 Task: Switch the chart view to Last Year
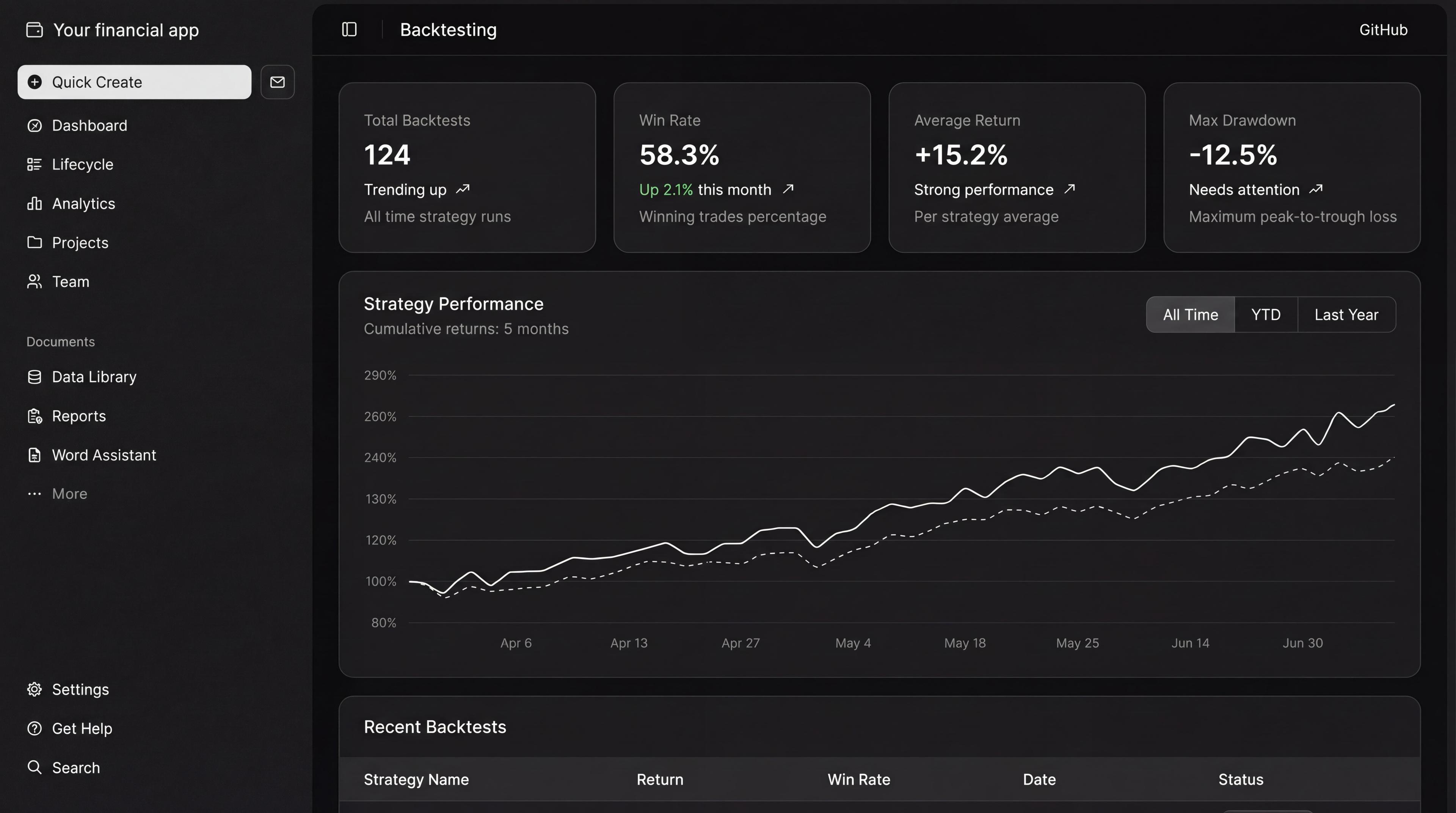click(x=1346, y=315)
